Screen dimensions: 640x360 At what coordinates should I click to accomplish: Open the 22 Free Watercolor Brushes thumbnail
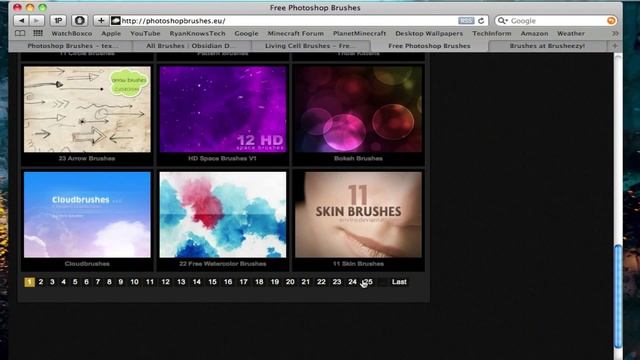tap(222, 215)
